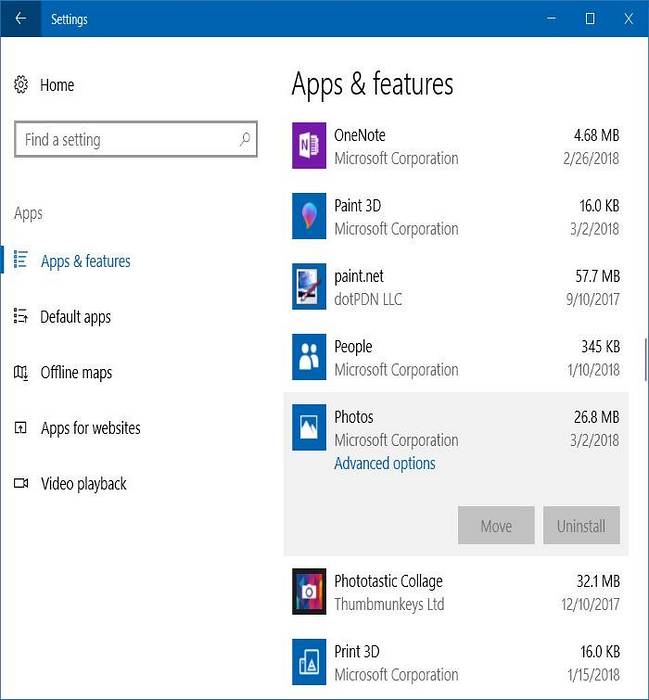Select the Phototastic Collage icon
This screenshot has height=700, width=649.
(x=309, y=592)
